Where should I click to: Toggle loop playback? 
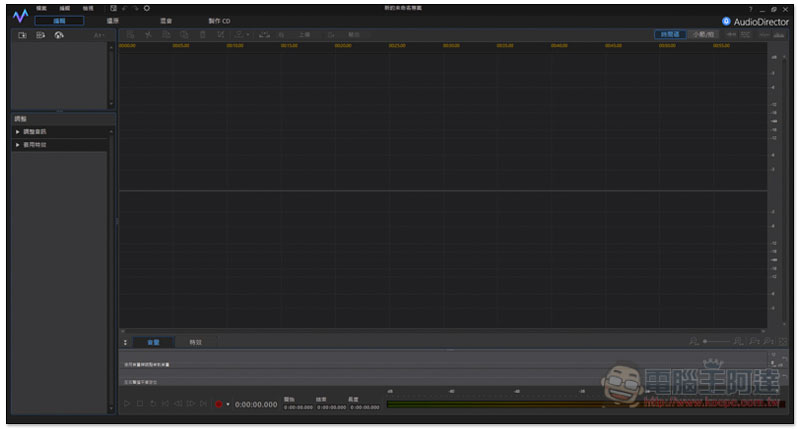click(153, 403)
